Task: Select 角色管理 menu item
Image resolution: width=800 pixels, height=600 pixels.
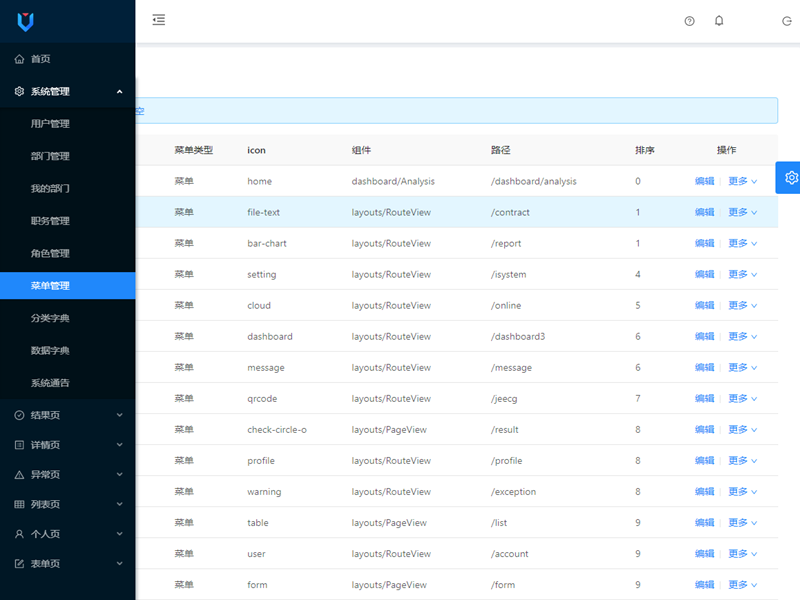Action: (x=50, y=253)
